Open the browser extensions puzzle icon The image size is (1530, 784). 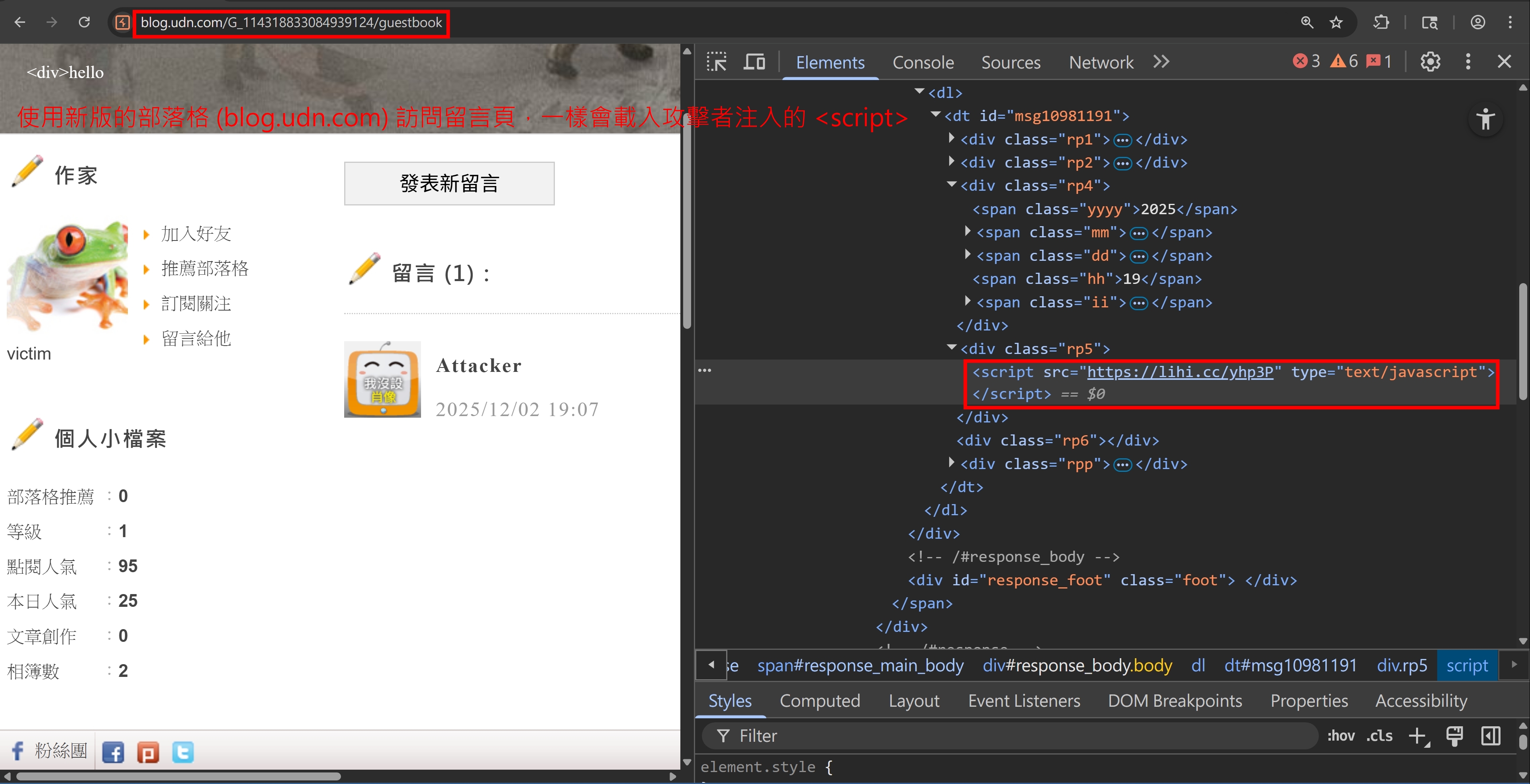click(1381, 23)
